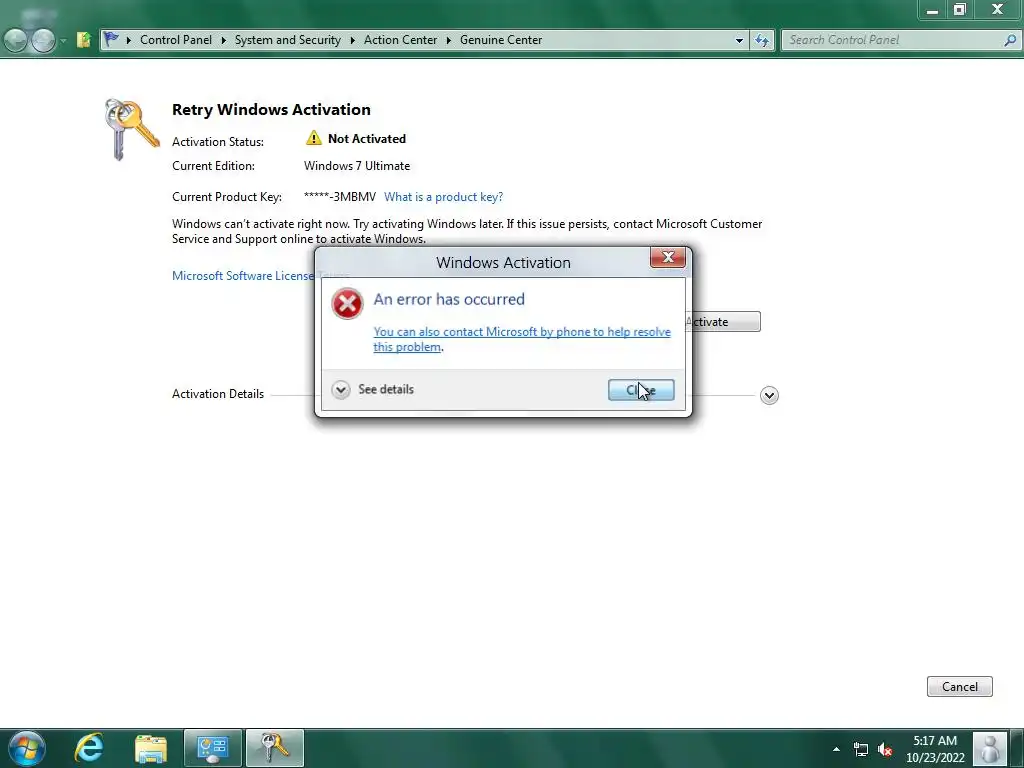Screen dimensions: 1024x768
Task: Launch Internet Explorer from the taskbar
Action: coord(89,748)
